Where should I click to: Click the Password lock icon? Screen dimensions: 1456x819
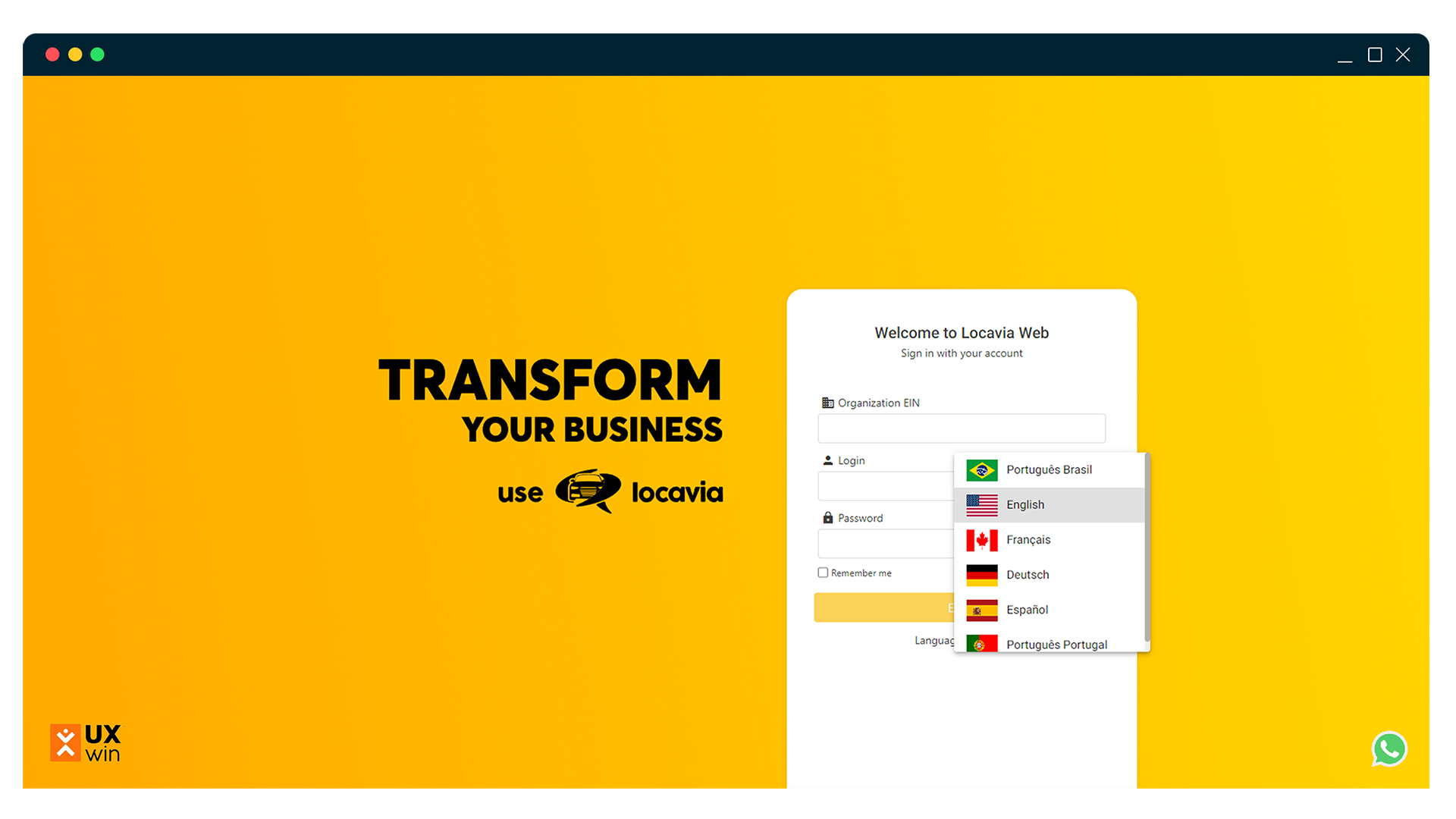click(x=827, y=518)
